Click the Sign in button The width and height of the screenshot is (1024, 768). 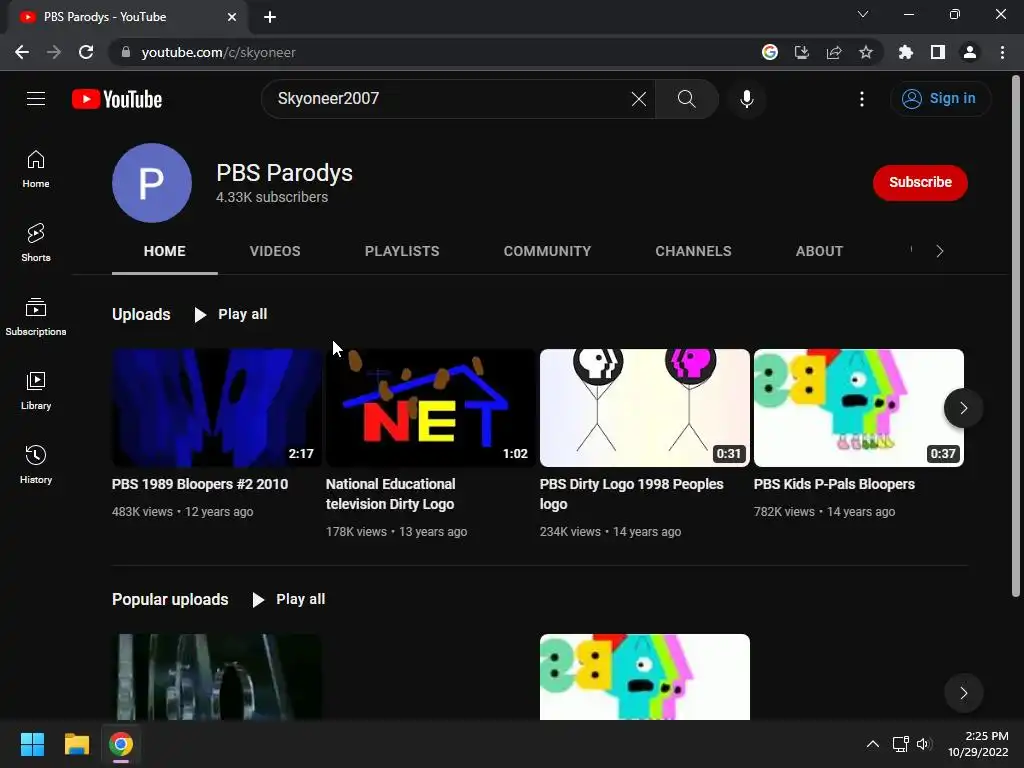coord(940,99)
